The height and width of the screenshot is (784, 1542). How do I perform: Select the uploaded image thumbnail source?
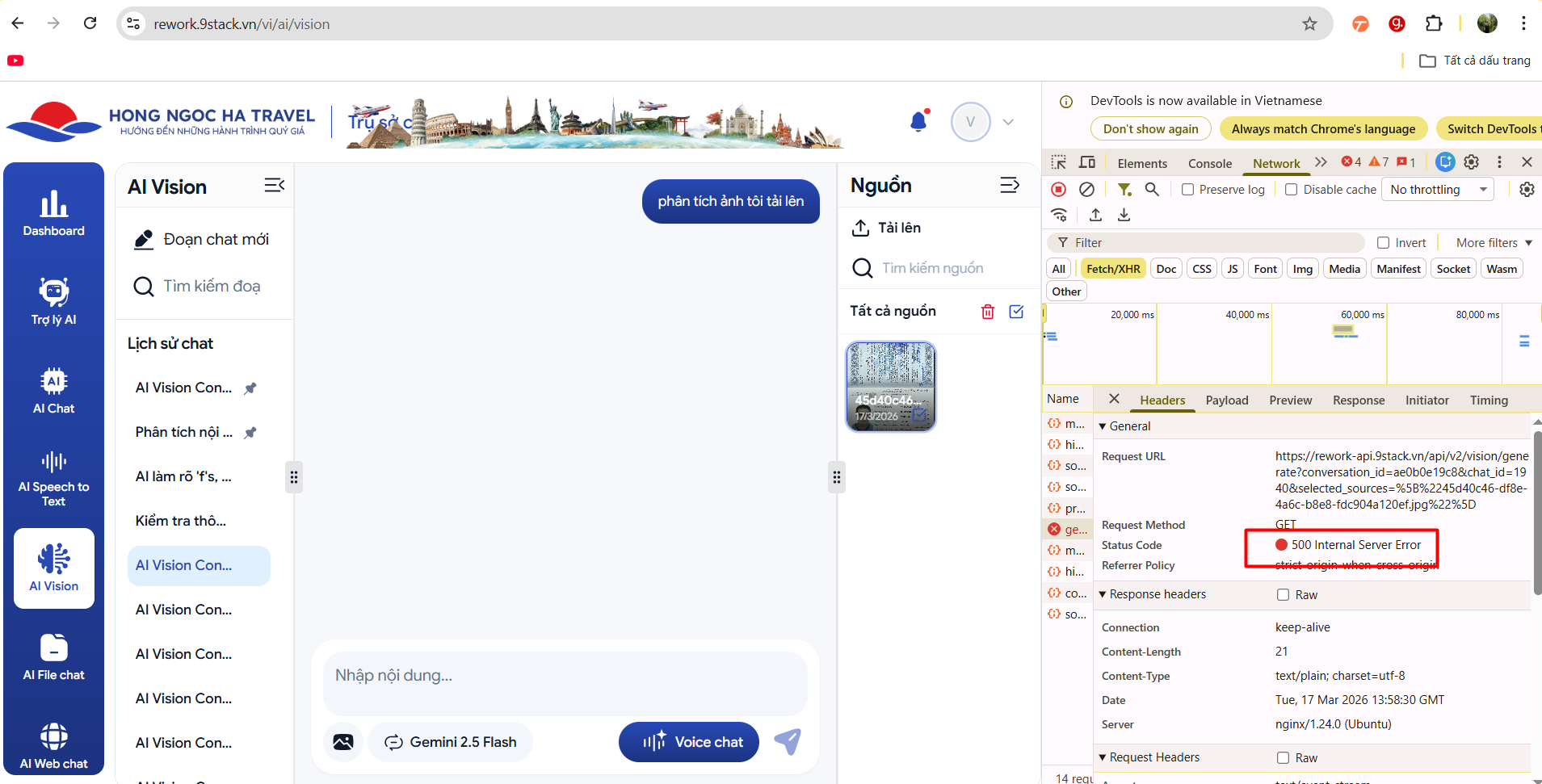coord(890,386)
